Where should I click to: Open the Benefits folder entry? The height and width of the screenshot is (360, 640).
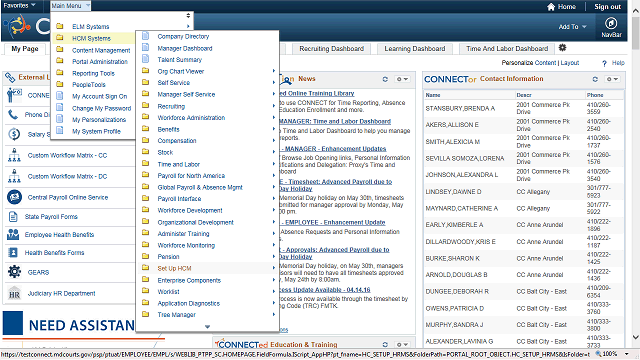click(x=169, y=129)
